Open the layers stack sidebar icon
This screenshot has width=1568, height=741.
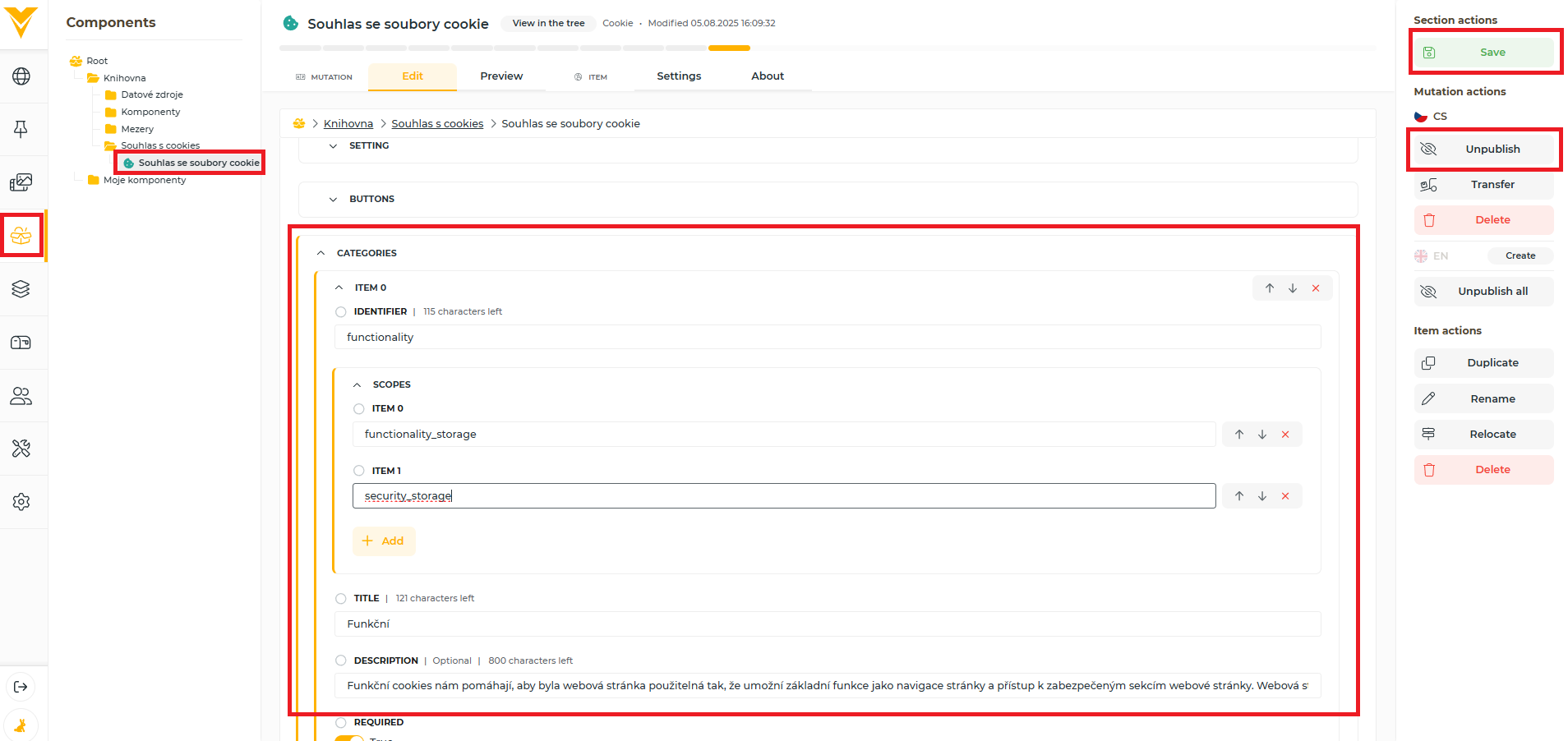tap(21, 289)
